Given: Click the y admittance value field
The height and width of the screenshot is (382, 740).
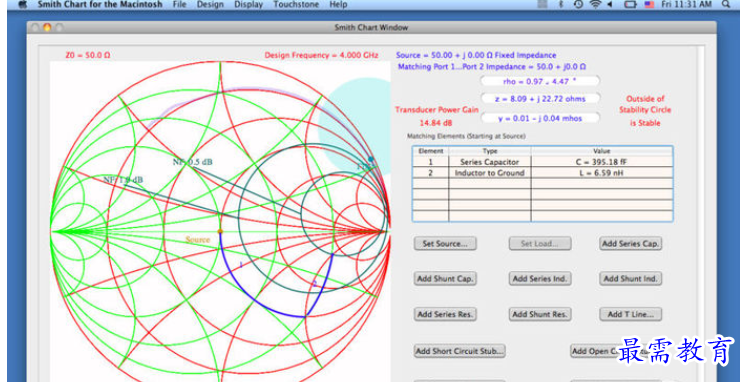Looking at the screenshot, I should pyautogui.click(x=540, y=118).
